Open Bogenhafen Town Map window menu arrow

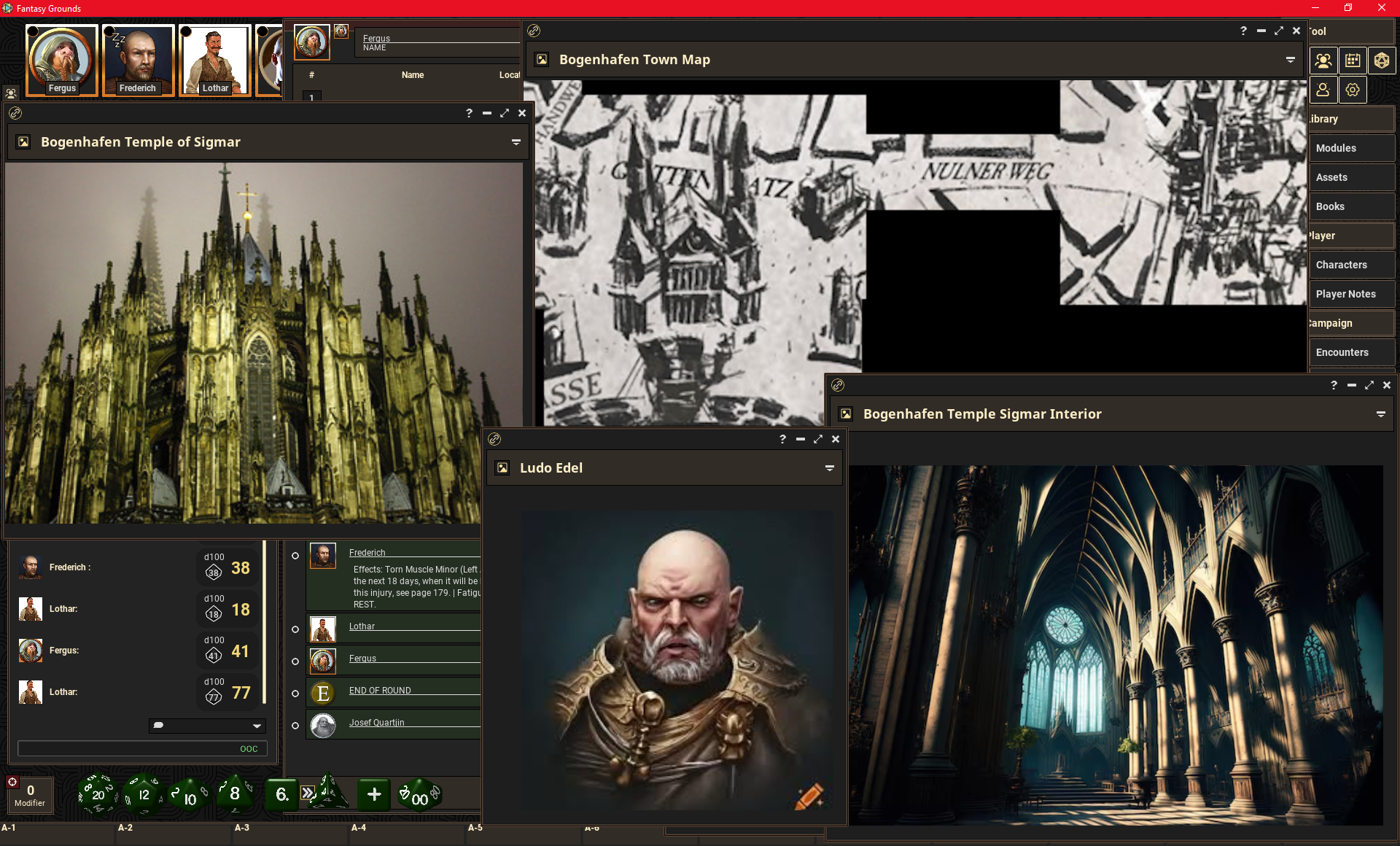pos(1291,60)
